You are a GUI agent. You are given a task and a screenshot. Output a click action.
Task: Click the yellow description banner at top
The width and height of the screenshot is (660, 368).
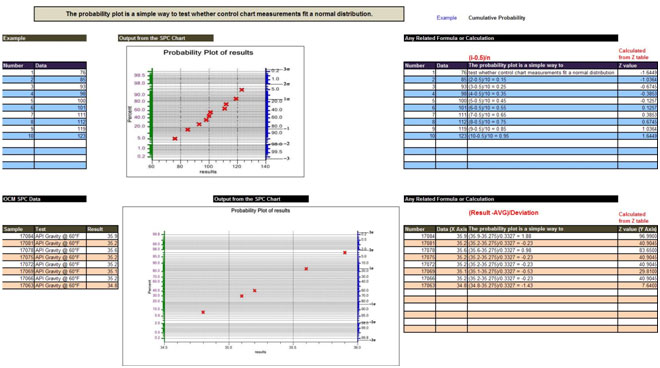219,14
